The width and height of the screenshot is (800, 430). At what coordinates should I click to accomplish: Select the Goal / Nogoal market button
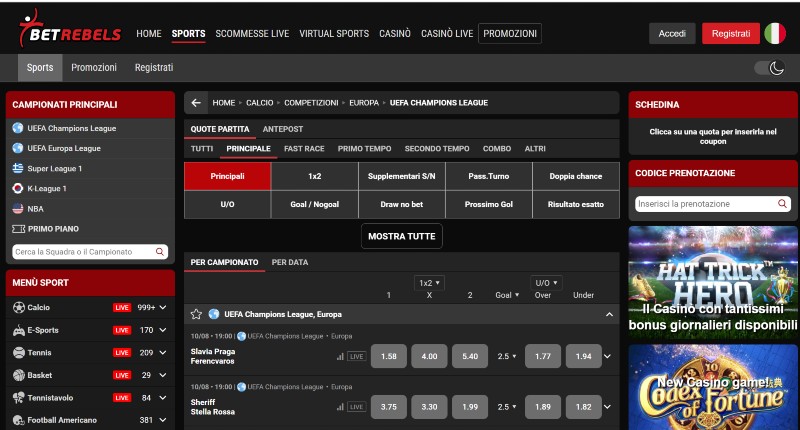314,204
